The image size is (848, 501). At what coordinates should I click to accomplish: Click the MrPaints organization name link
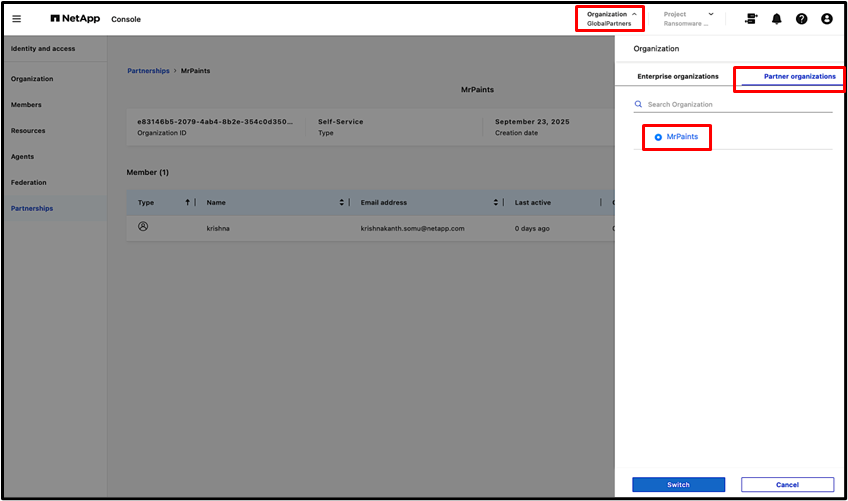click(x=682, y=136)
